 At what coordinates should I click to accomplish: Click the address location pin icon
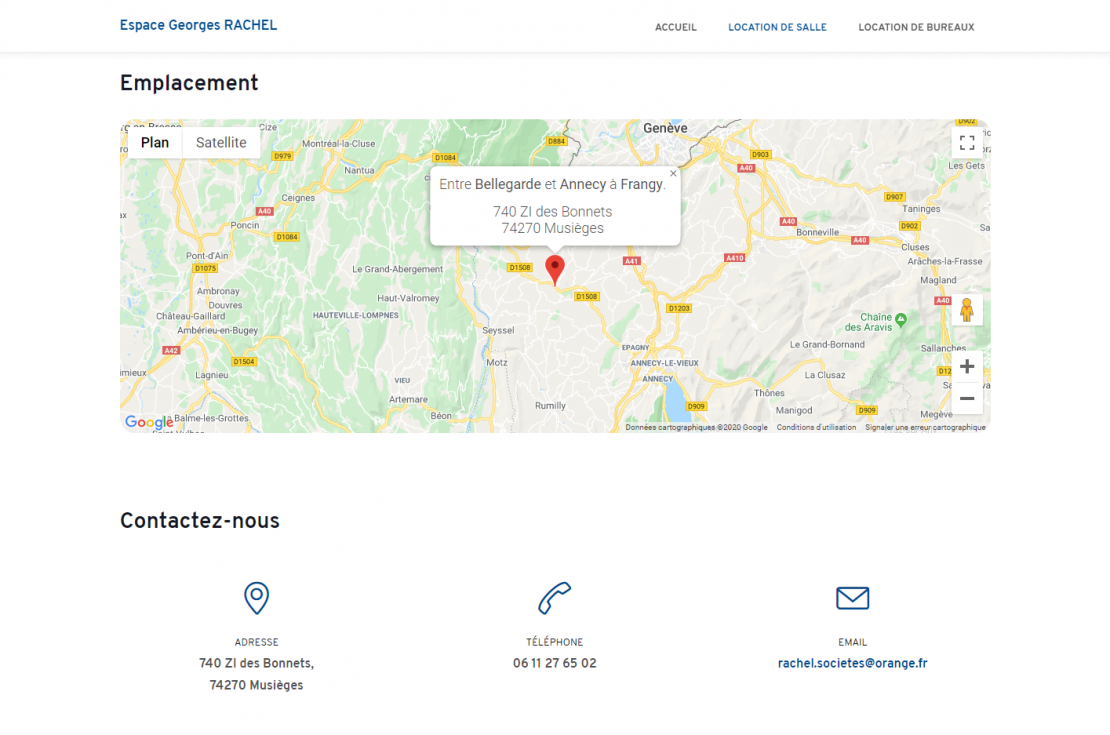[256, 598]
